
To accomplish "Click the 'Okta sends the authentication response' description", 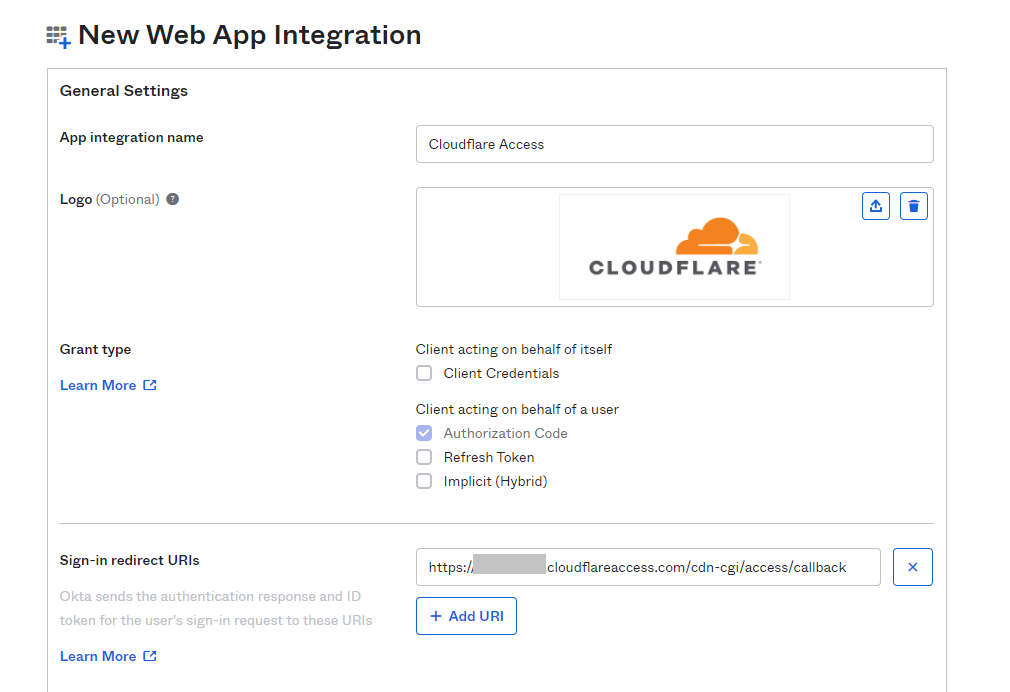I will click(216, 608).
